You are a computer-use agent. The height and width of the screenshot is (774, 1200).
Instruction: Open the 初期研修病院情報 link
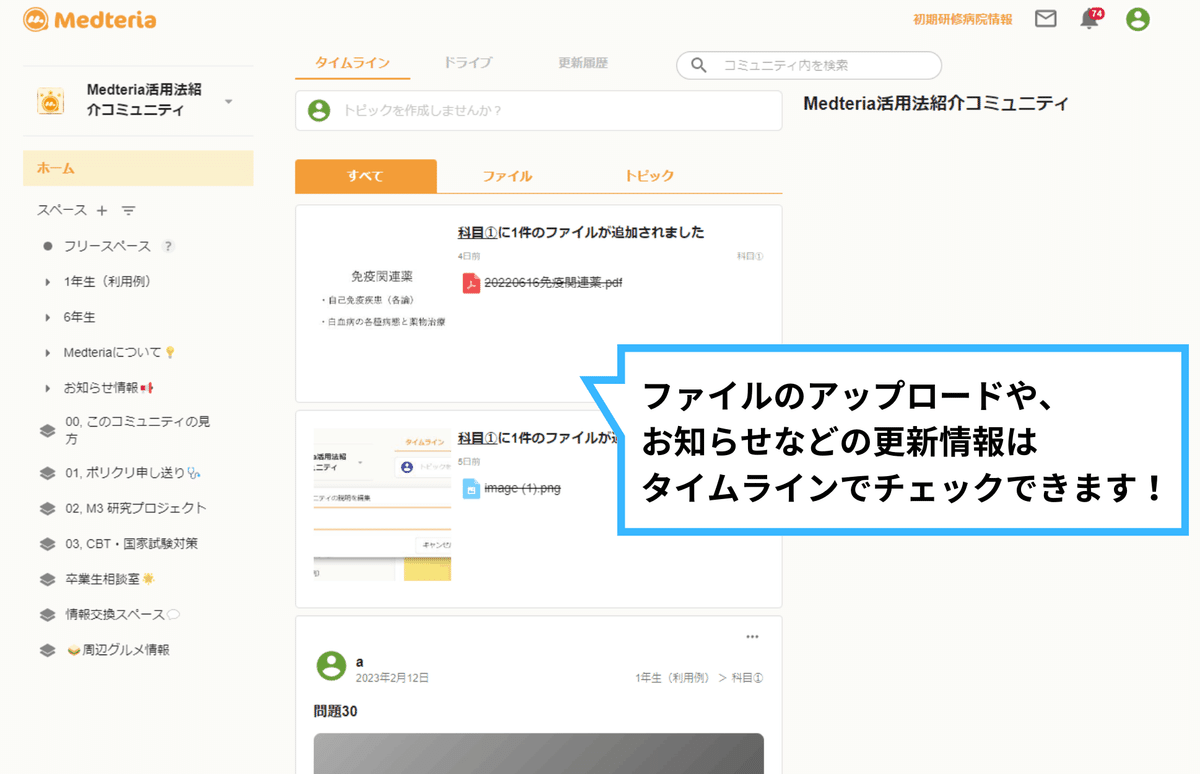coord(962,19)
